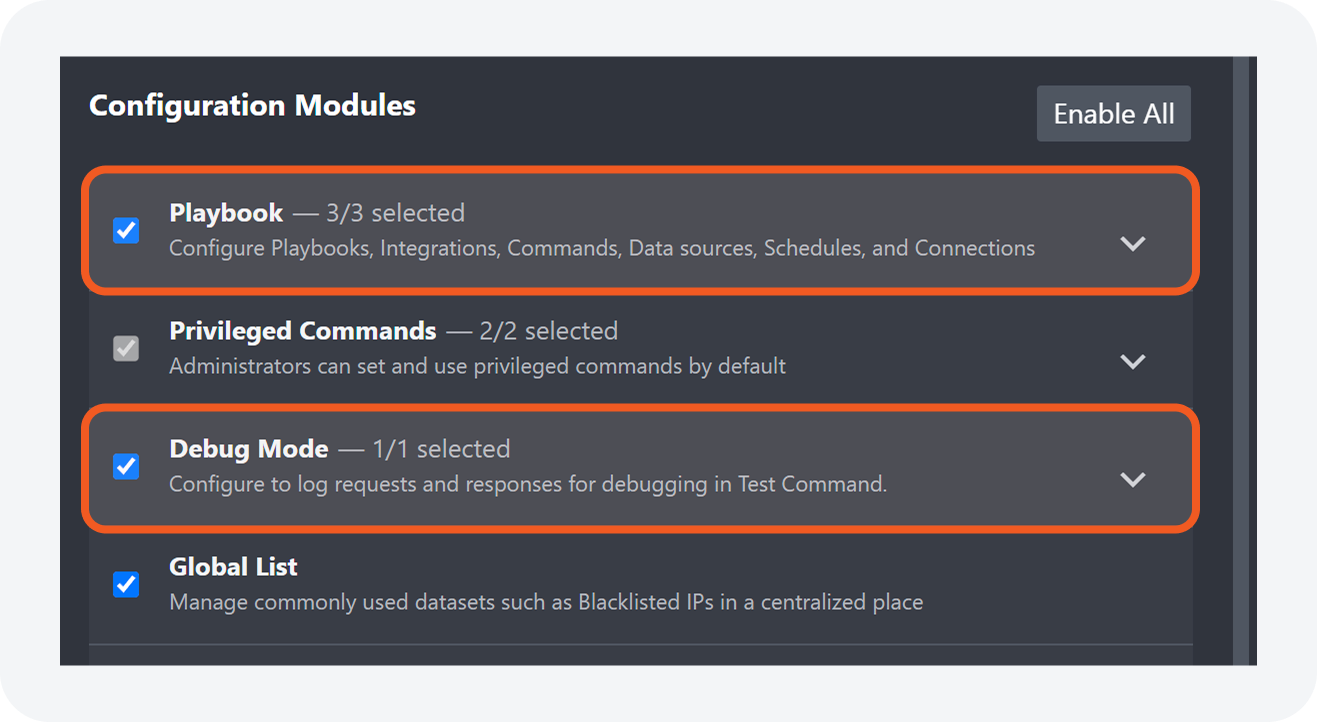Select the Global List title
Screen dimensions: 1317x722
(233, 567)
